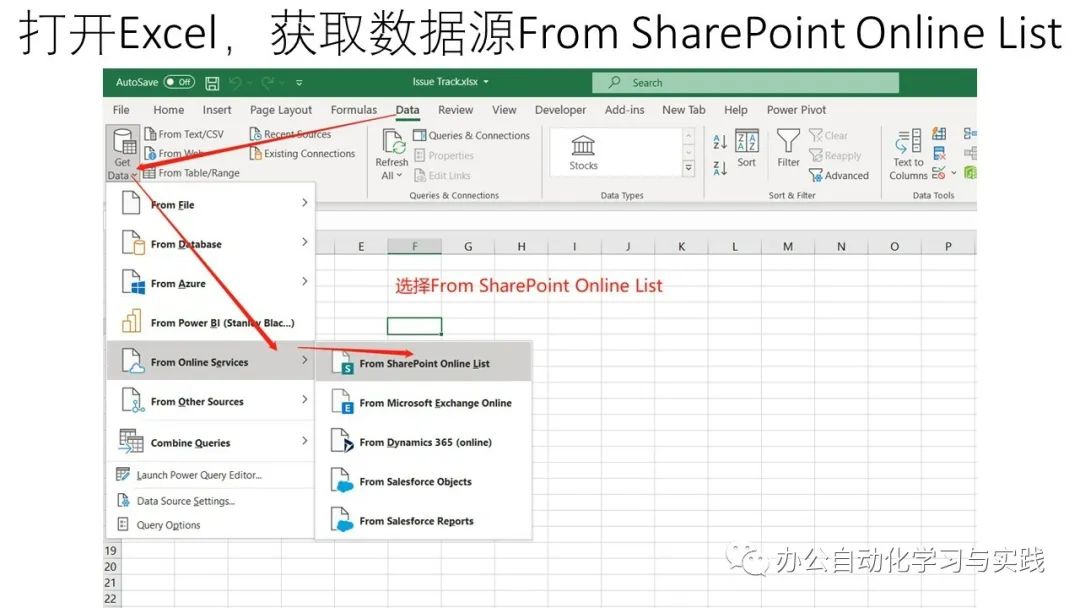Switch to the Home tab
The width and height of the screenshot is (1080, 608).
coord(169,109)
